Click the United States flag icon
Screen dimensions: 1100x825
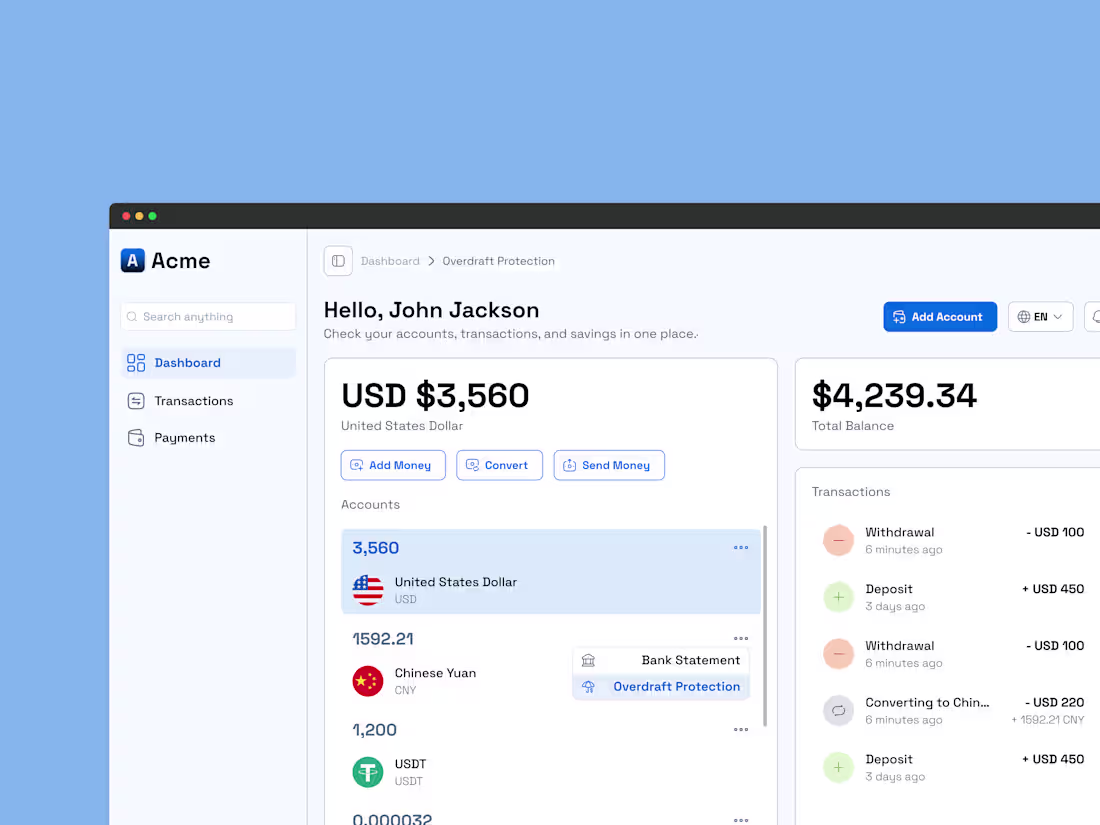click(x=368, y=590)
